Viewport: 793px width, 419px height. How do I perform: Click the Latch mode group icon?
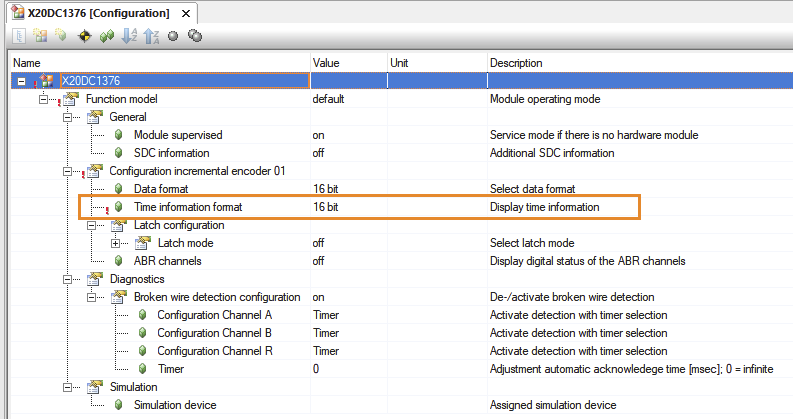tap(143, 243)
